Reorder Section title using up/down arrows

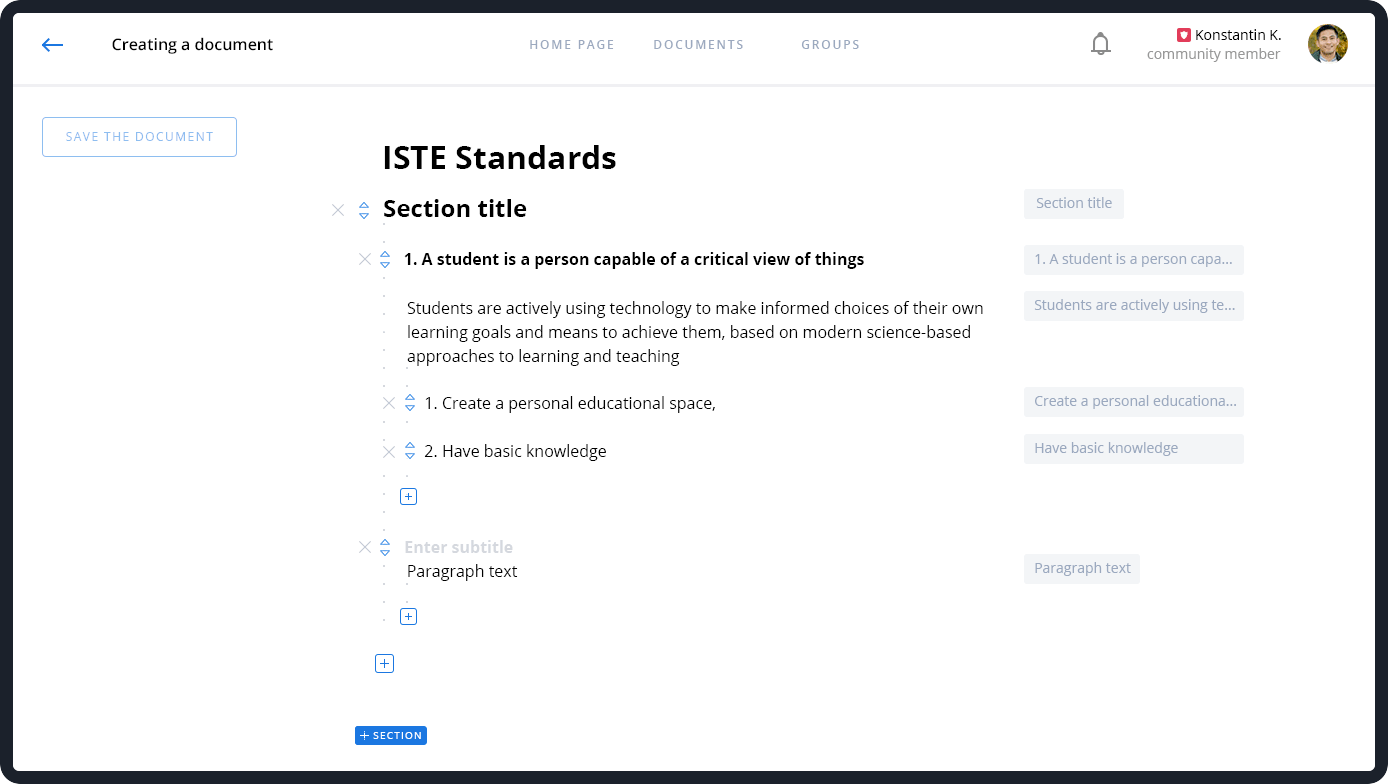coord(364,210)
